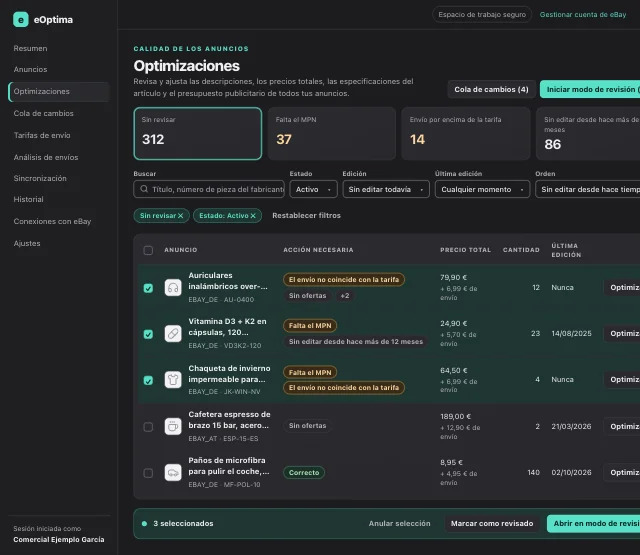The height and width of the screenshot is (555, 640).
Task: Uncheck the Auriculares inalámbricos row checkbox
Action: click(148, 288)
